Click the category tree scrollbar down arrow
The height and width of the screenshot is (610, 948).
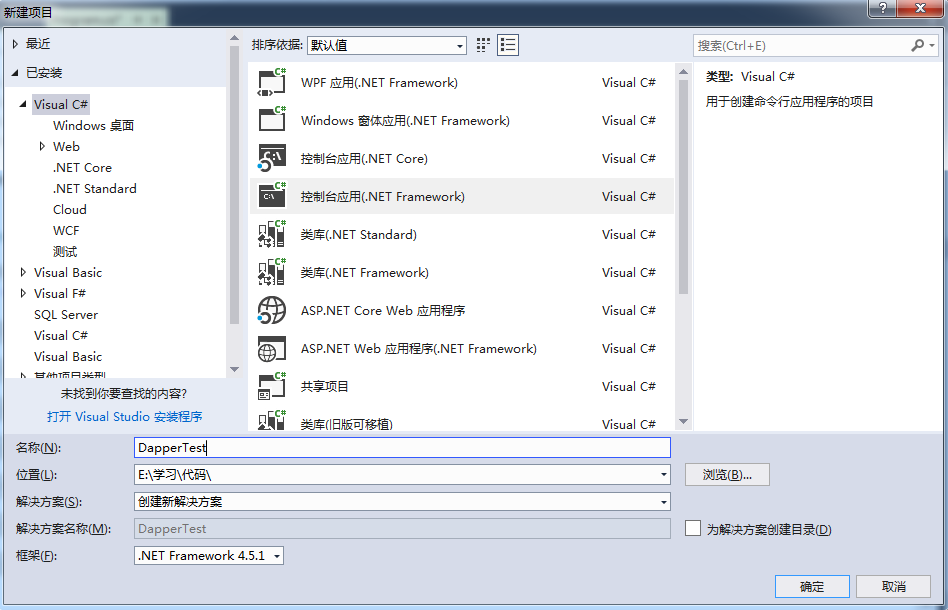click(235, 369)
